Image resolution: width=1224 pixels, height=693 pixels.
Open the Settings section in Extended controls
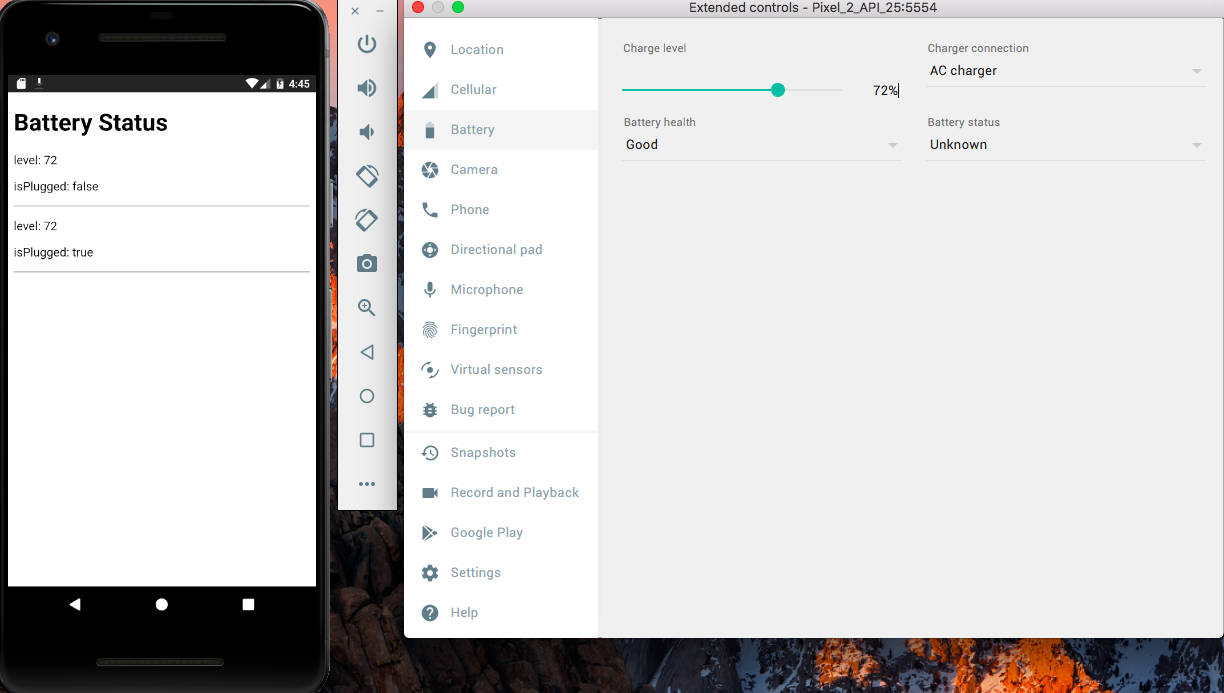[x=501, y=573]
